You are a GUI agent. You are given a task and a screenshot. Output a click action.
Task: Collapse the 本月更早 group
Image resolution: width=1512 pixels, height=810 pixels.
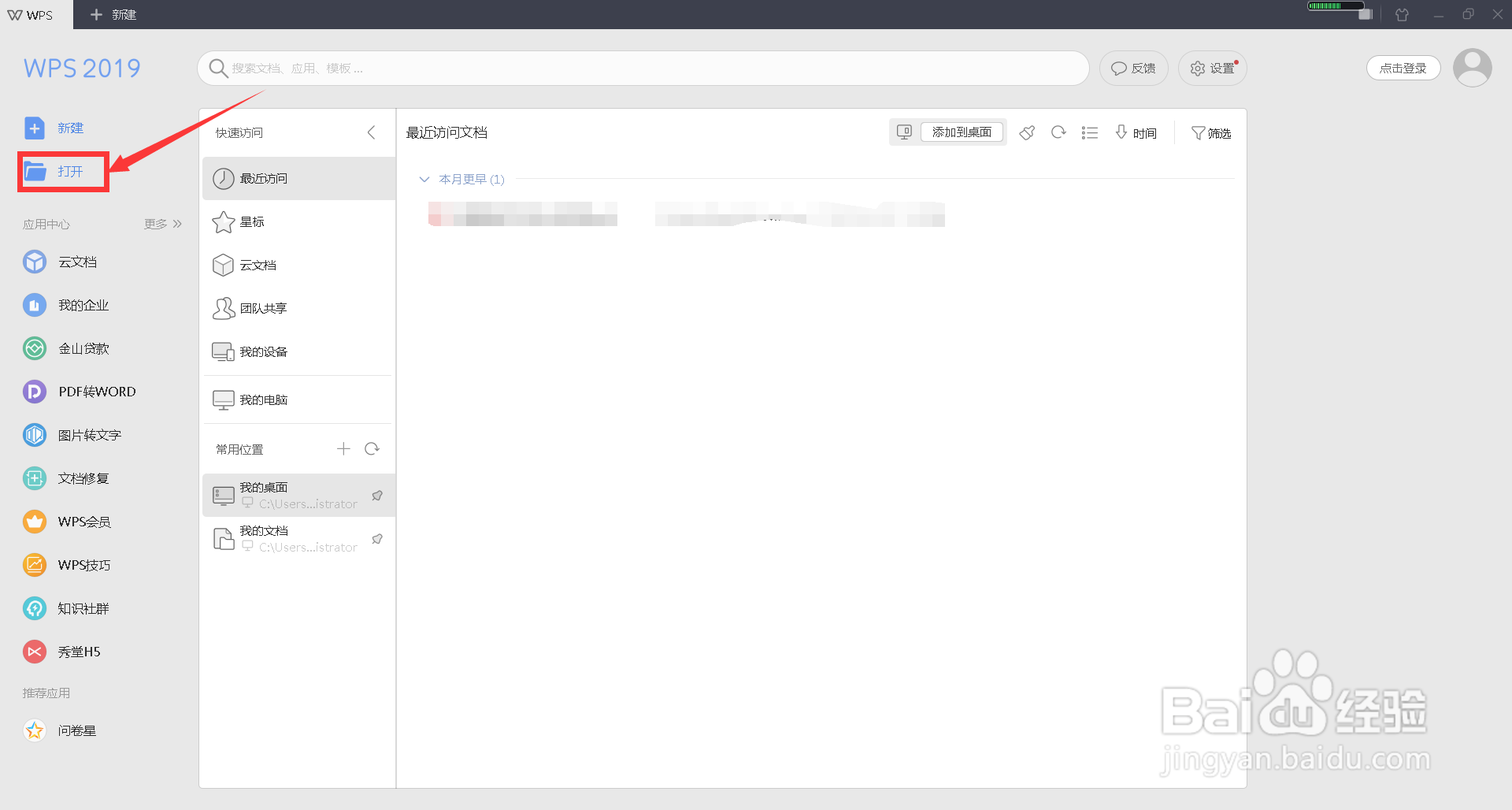click(x=424, y=180)
